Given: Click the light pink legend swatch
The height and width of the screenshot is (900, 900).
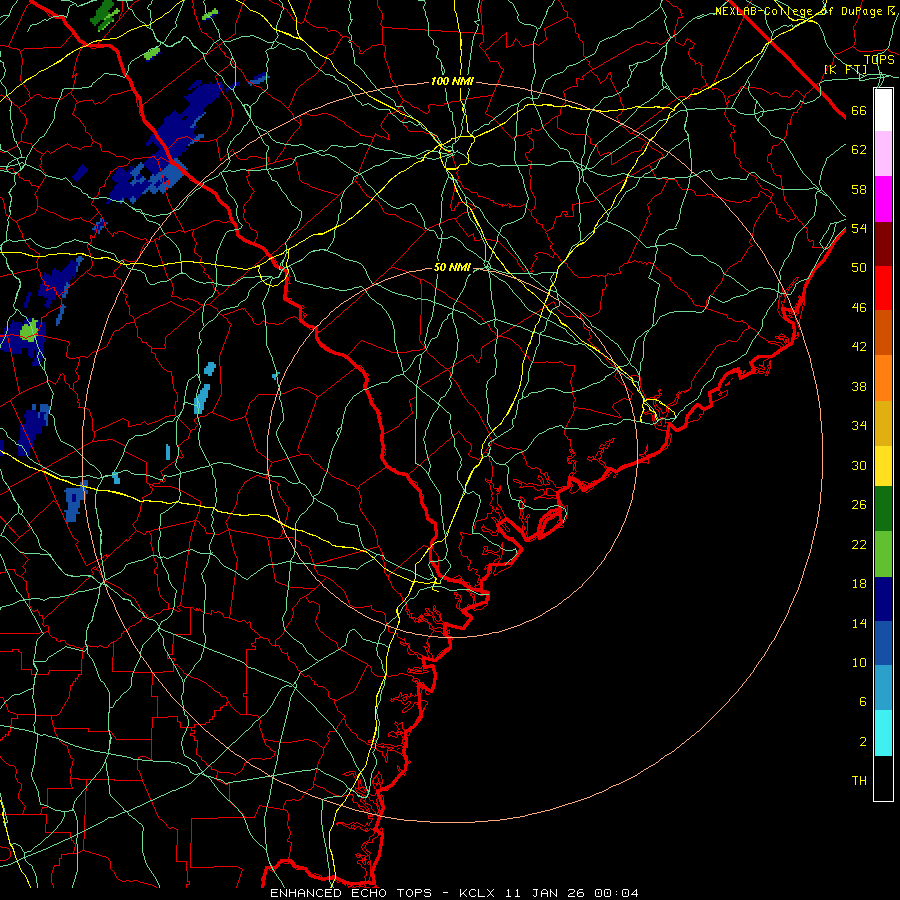Looking at the screenshot, I should [883, 153].
